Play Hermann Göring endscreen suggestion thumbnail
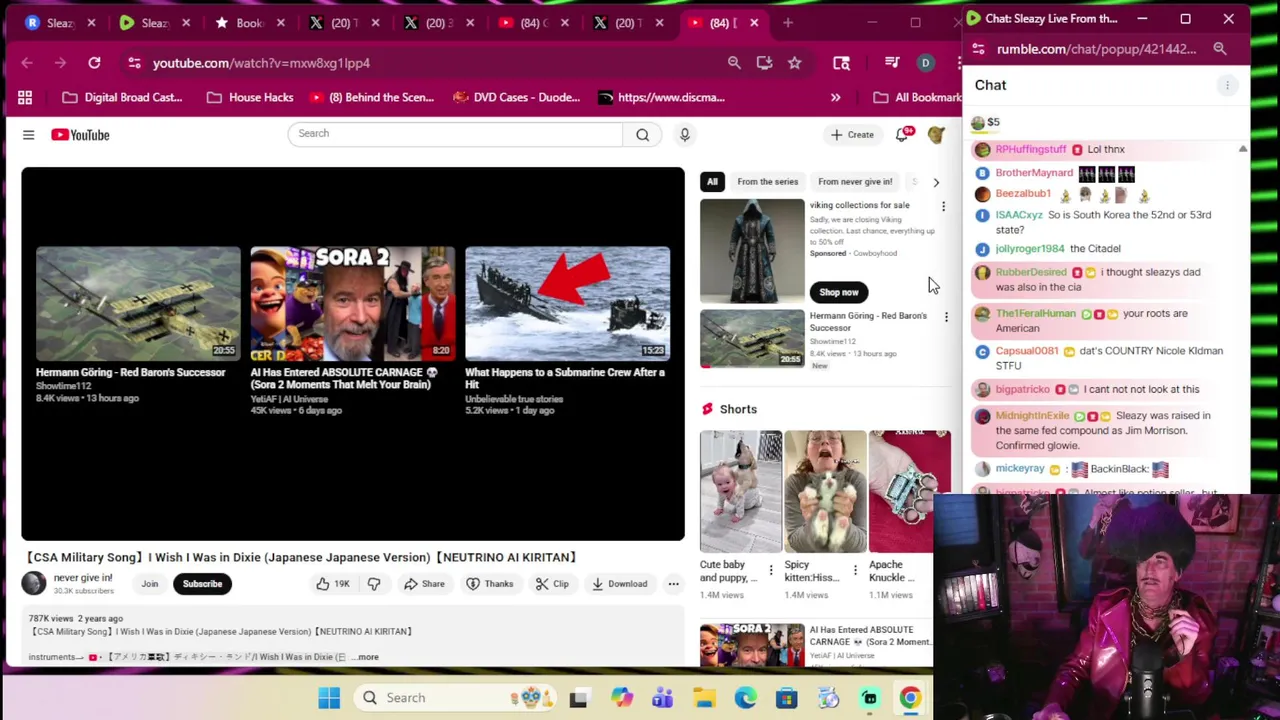The image size is (1280, 720). click(x=138, y=303)
